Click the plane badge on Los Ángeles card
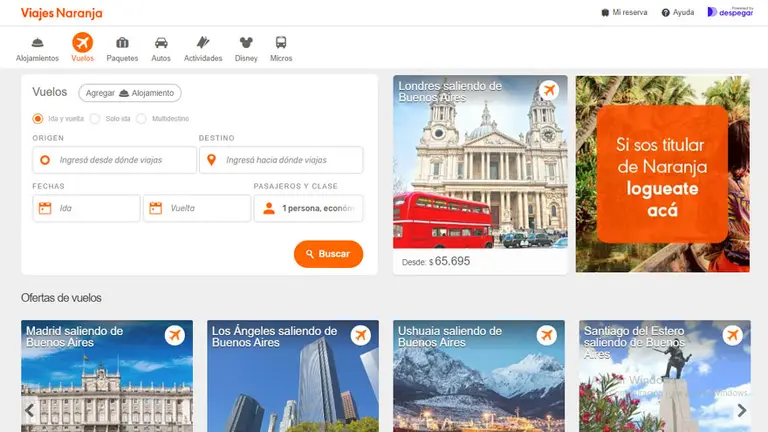 pos(360,336)
